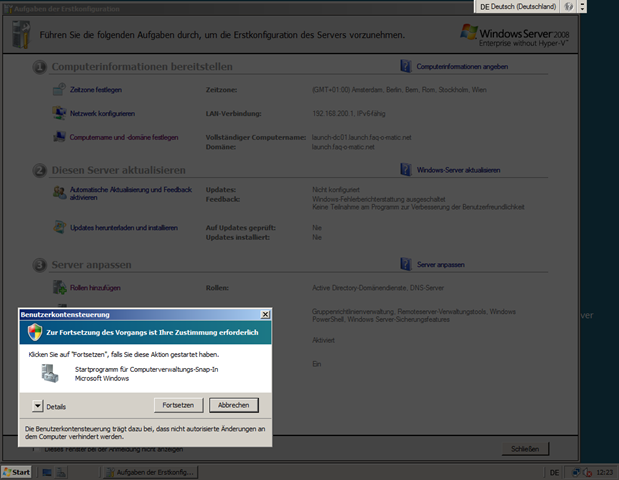
Task: Click Windows-Fehlerberichterstattung ausgeschaltet text
Action: (379, 199)
